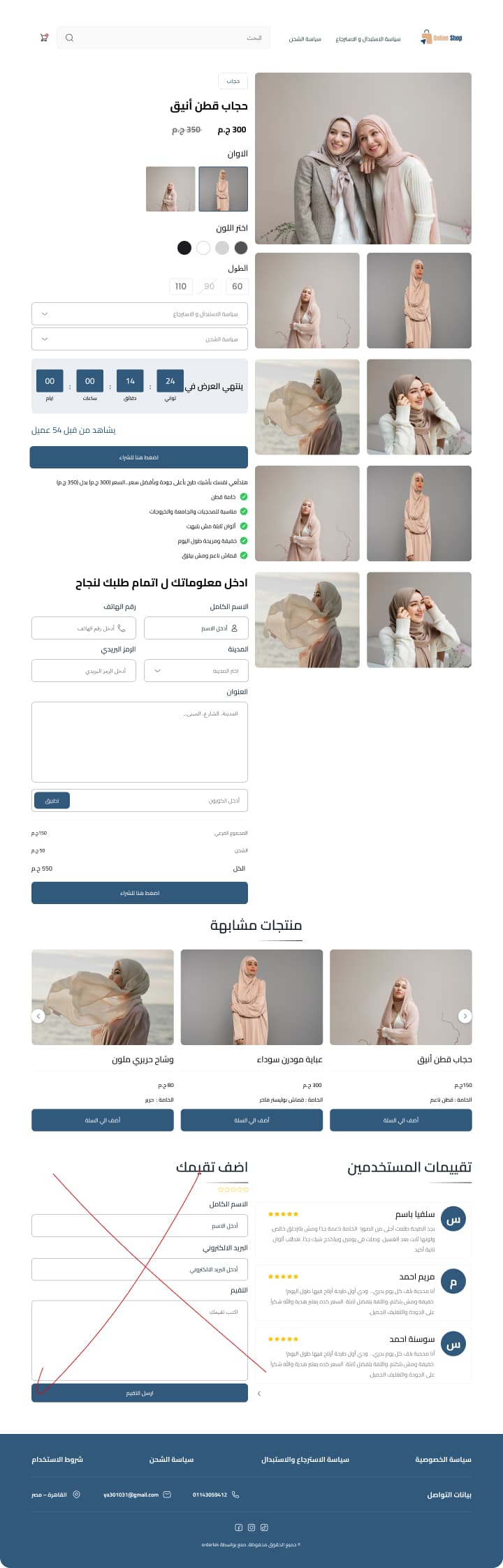
Task: Open the اختر المدينة city dropdown
Action: 196,671
